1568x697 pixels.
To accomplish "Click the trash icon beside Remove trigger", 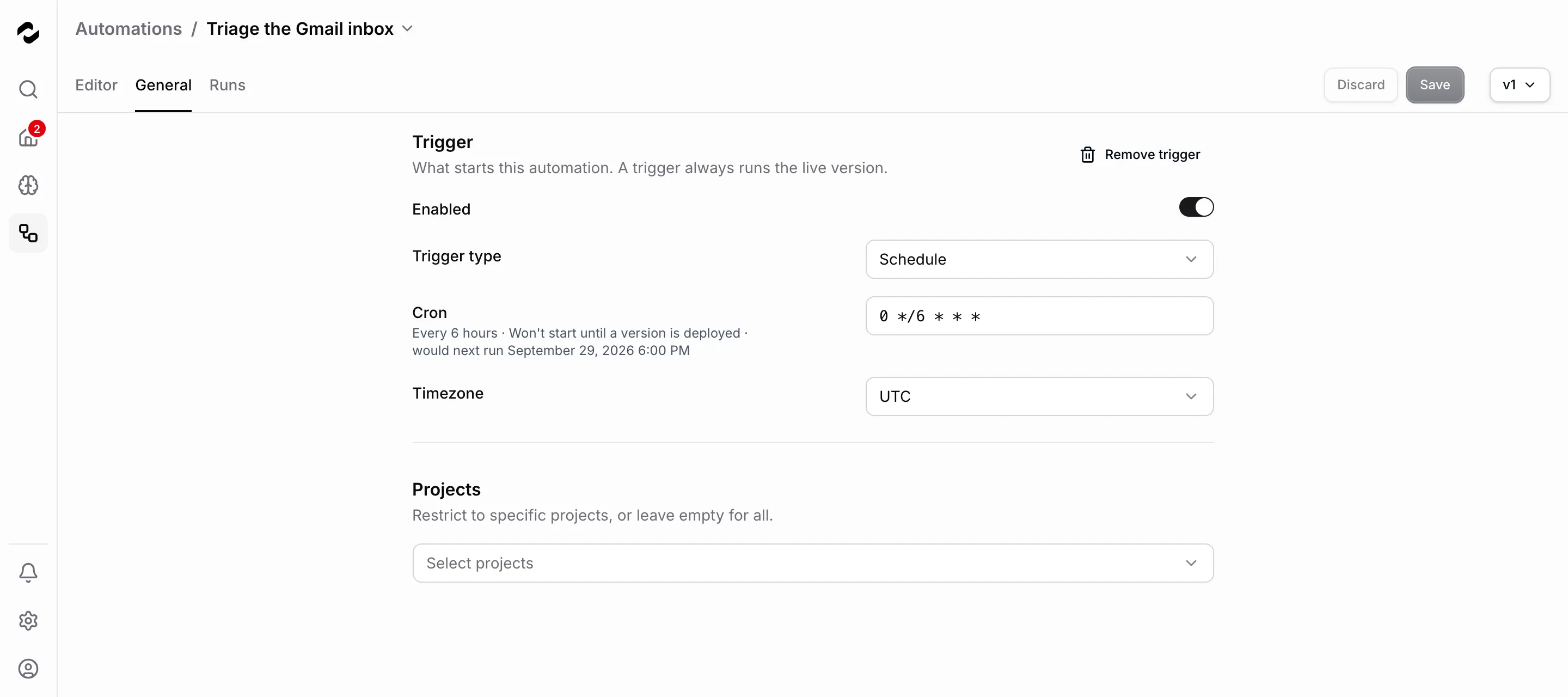I will tap(1087, 155).
